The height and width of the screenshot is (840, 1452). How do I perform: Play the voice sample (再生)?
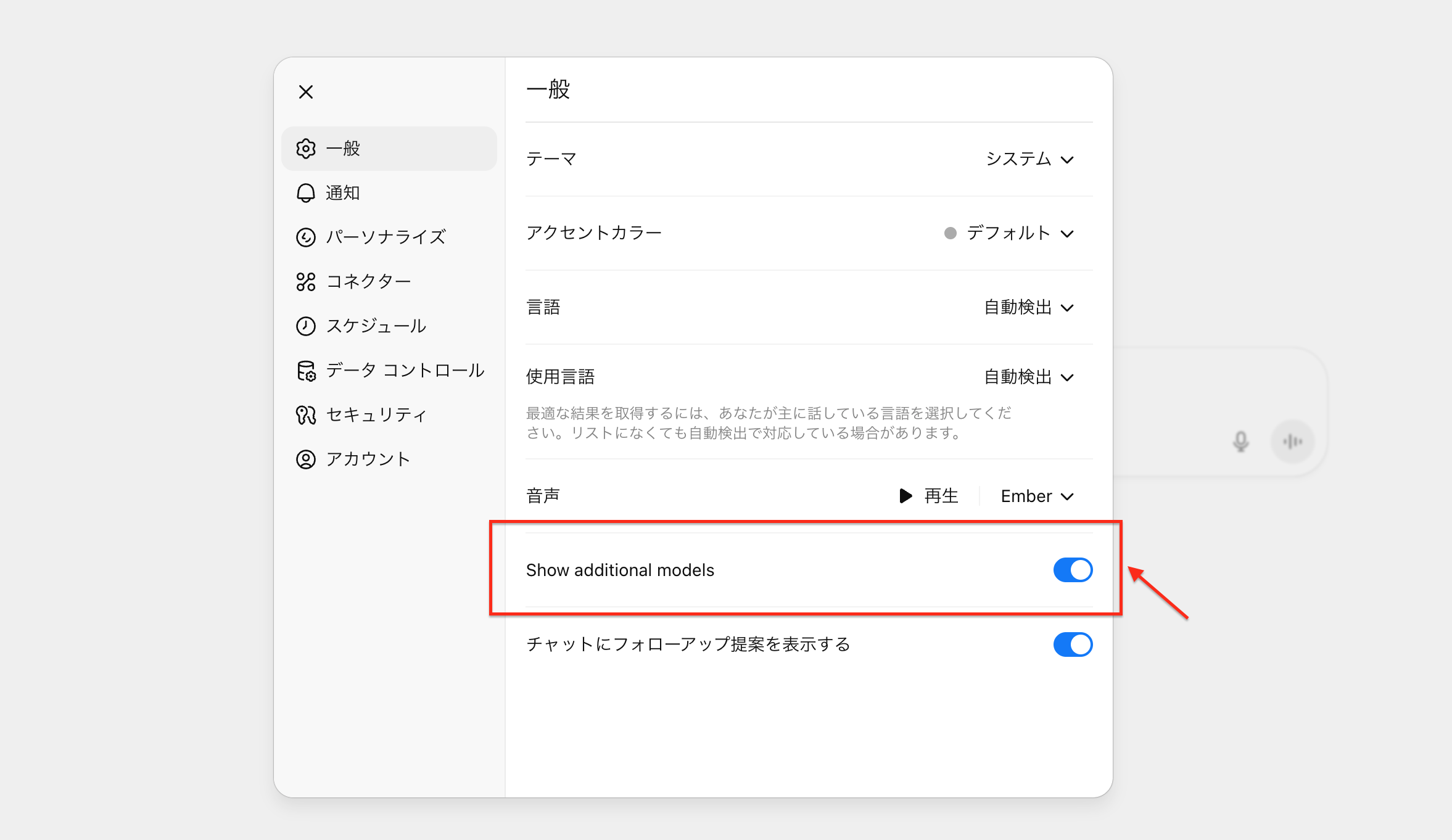tap(928, 496)
